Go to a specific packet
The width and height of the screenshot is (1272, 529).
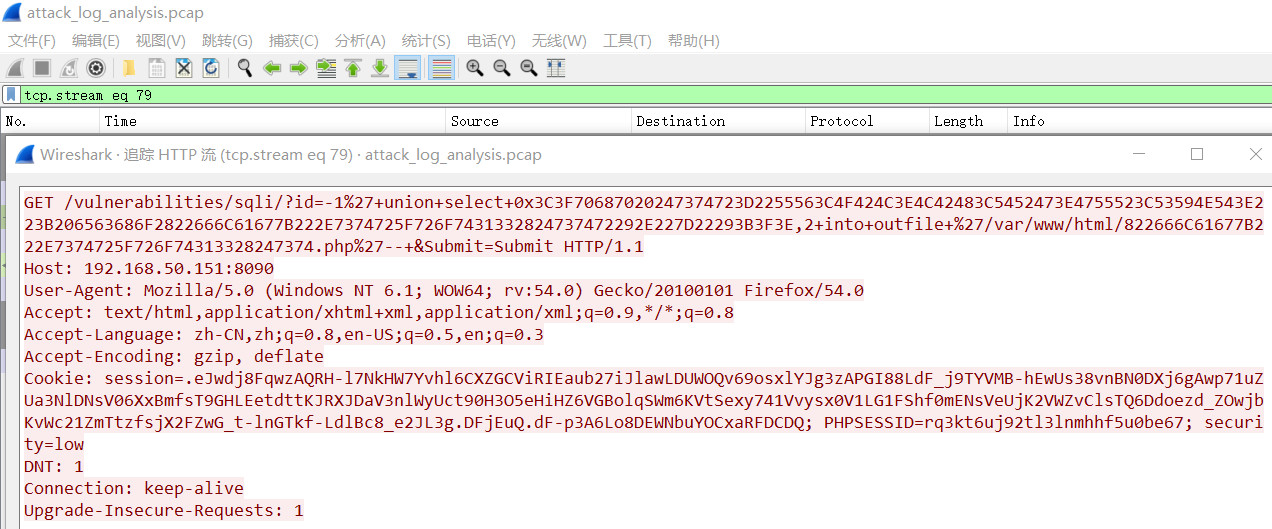point(326,68)
